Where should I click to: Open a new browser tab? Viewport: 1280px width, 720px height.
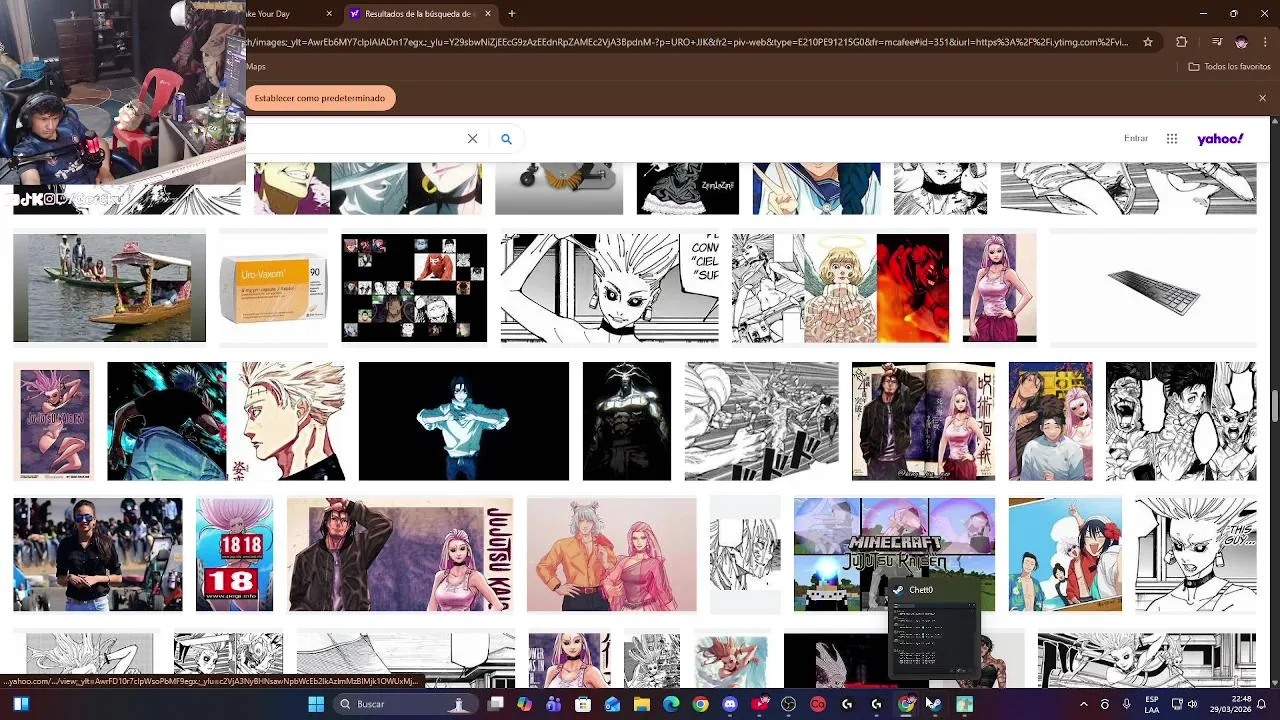point(512,14)
